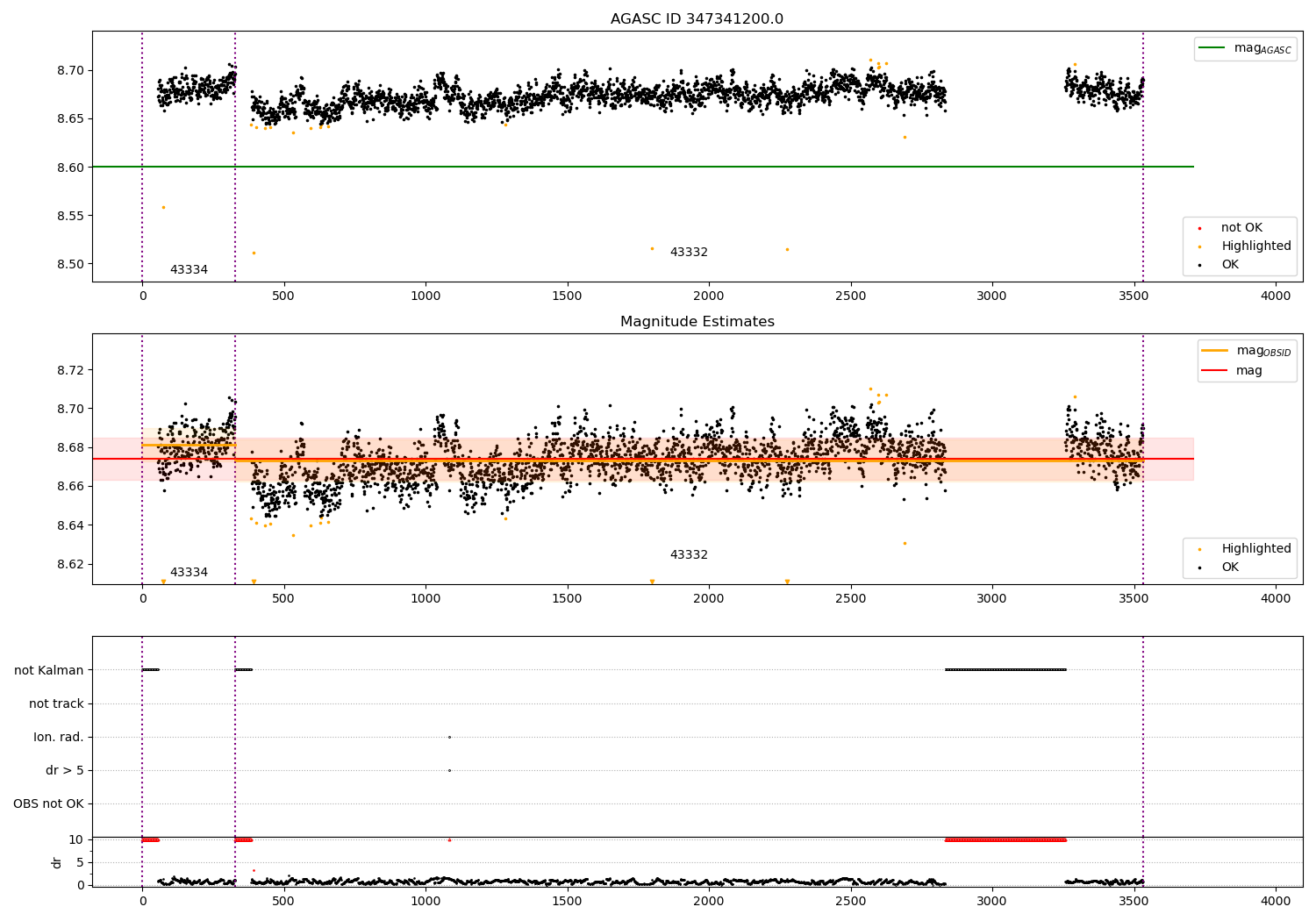Click the 'Ion. rad.' row label

click(x=59, y=737)
